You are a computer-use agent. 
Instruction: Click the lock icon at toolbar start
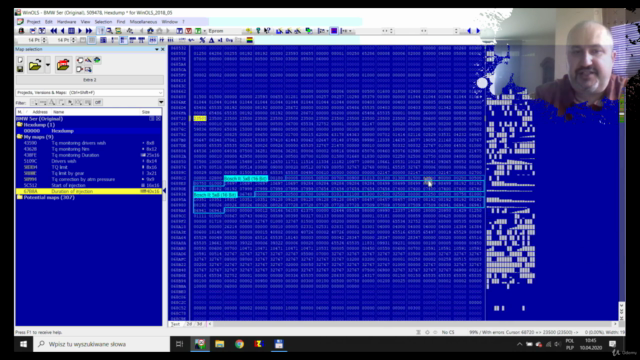pyautogui.click(x=21, y=31)
